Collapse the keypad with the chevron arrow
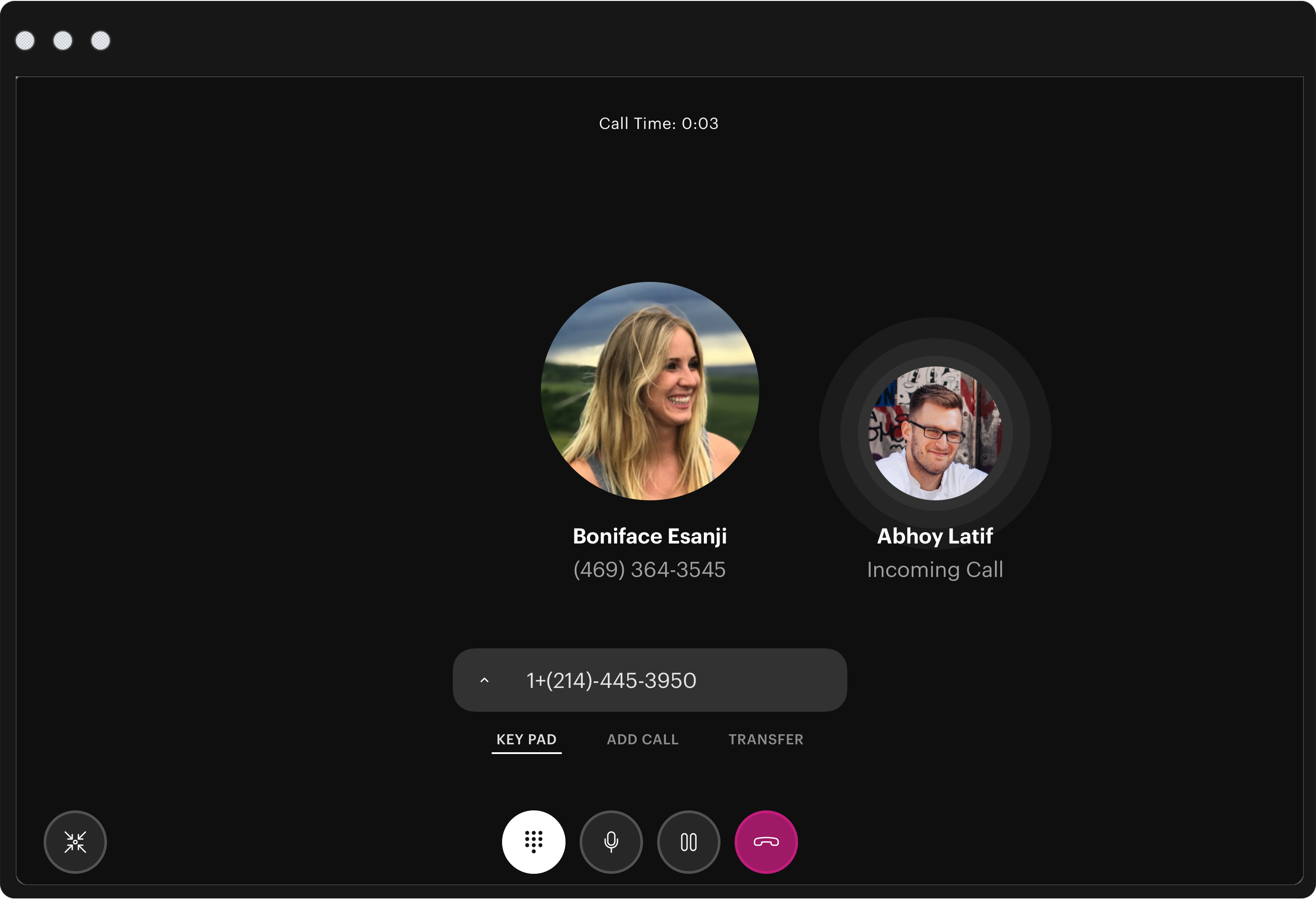 tap(484, 680)
